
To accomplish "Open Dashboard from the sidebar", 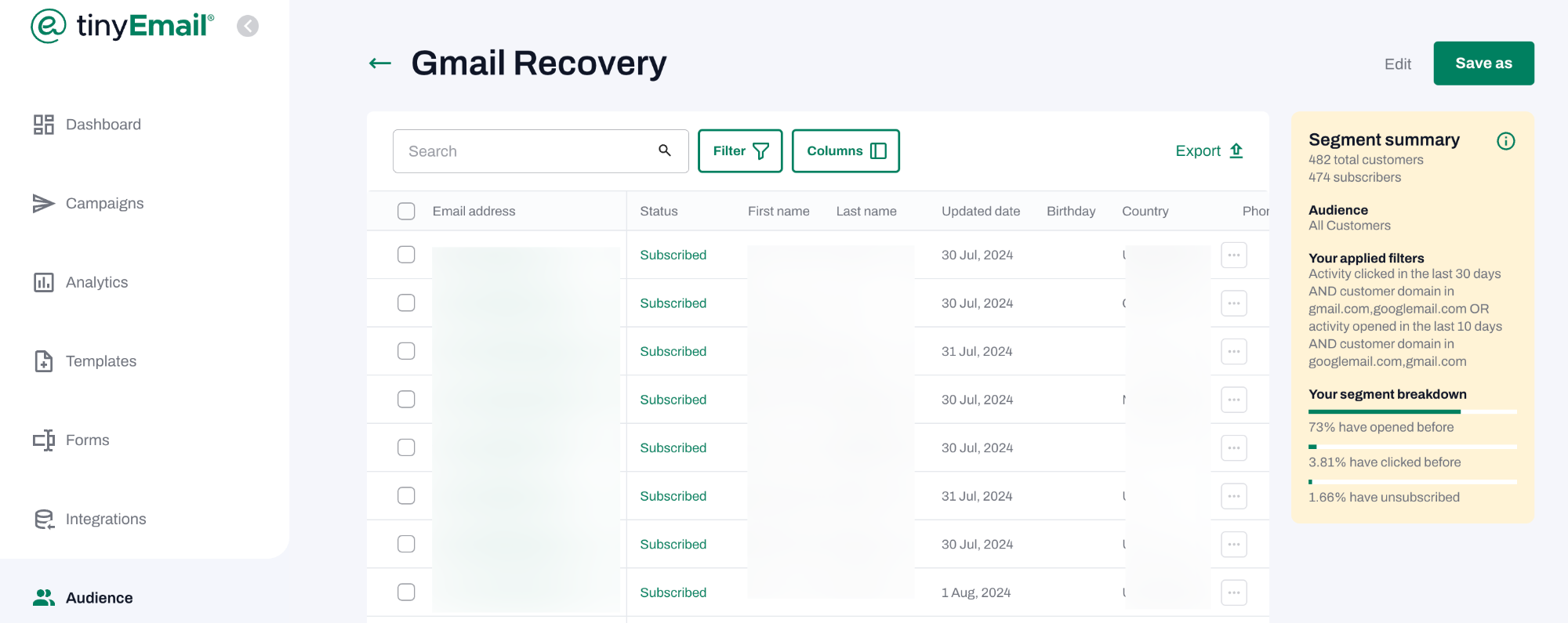I will [103, 125].
